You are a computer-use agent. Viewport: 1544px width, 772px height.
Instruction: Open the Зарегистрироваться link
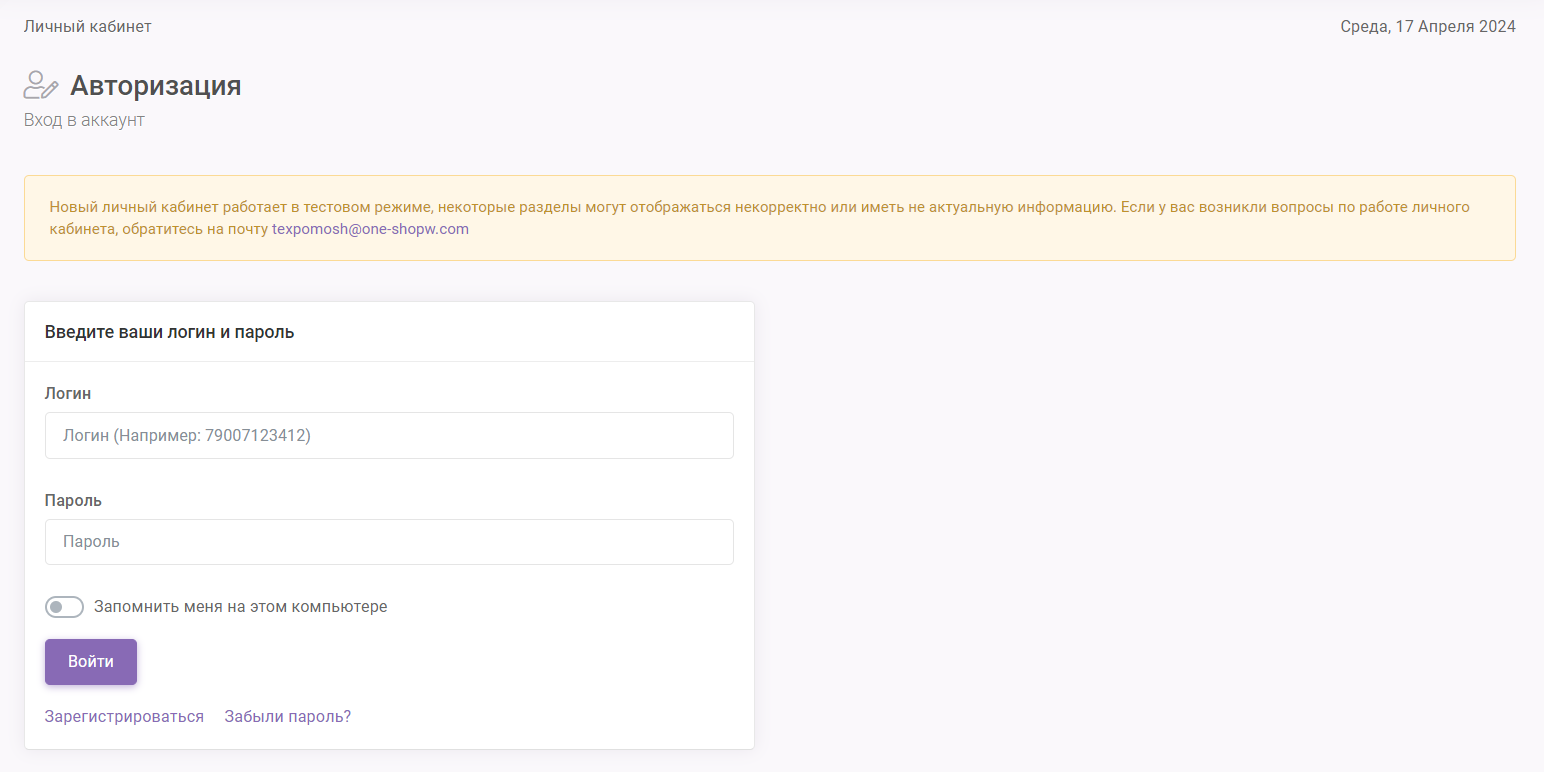point(124,717)
